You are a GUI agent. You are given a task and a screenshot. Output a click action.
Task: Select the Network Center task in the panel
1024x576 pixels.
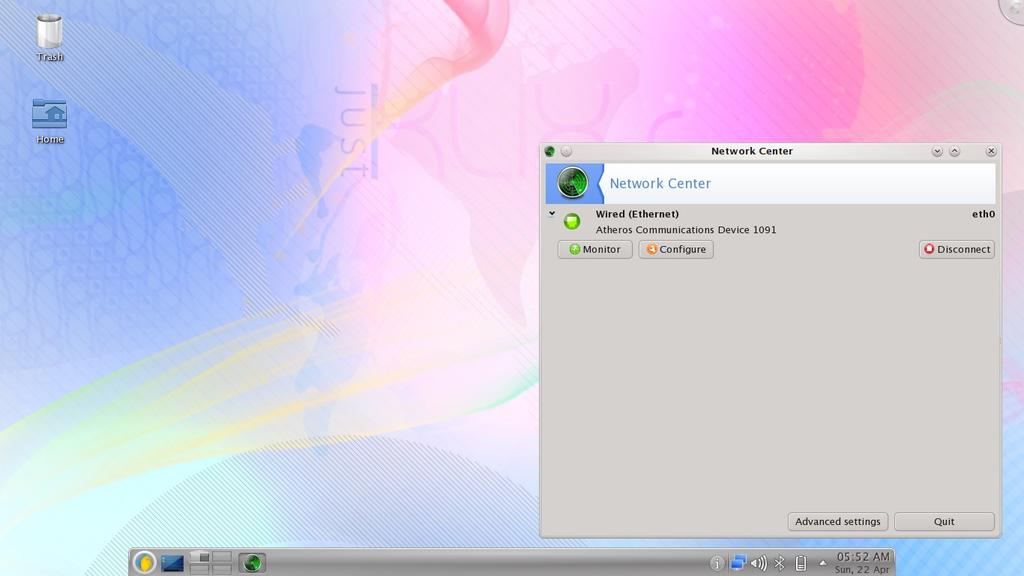point(252,562)
